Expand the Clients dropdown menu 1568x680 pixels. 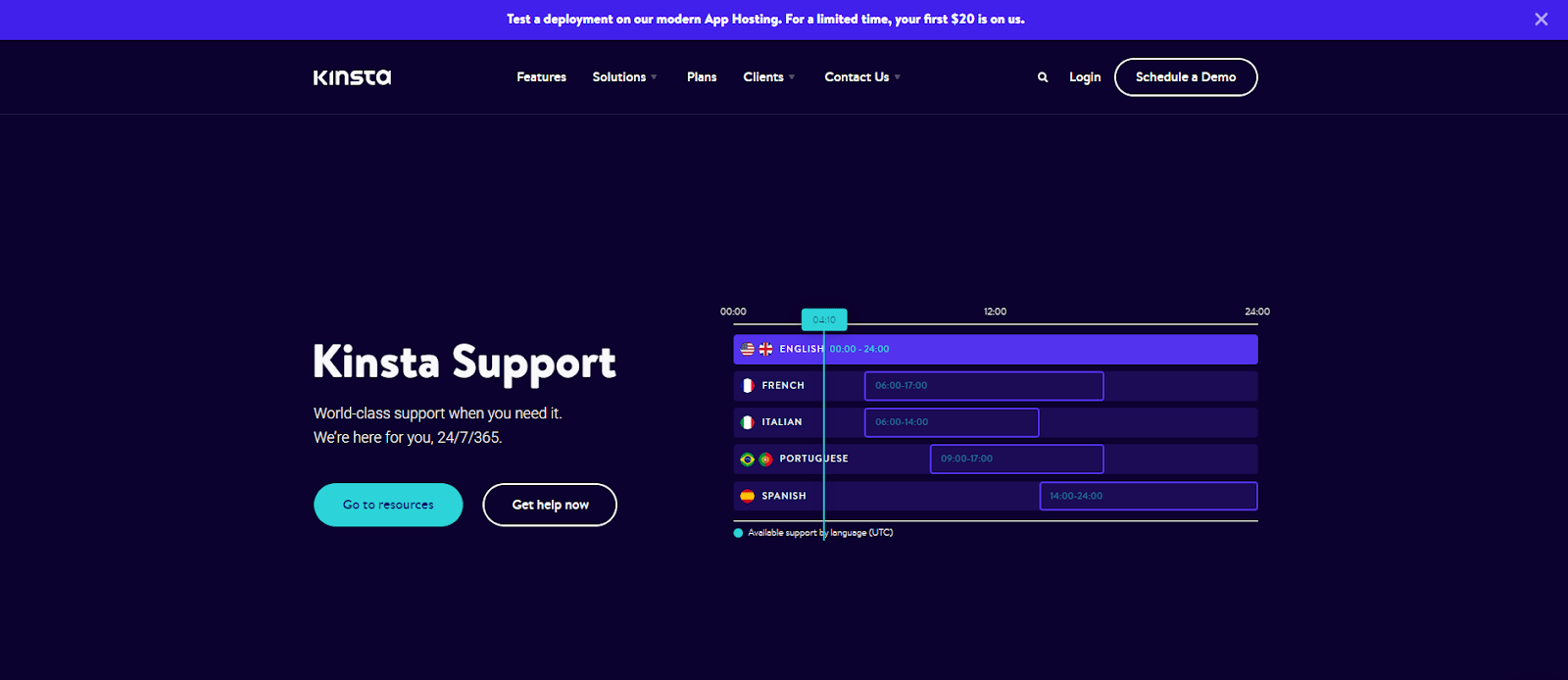768,77
